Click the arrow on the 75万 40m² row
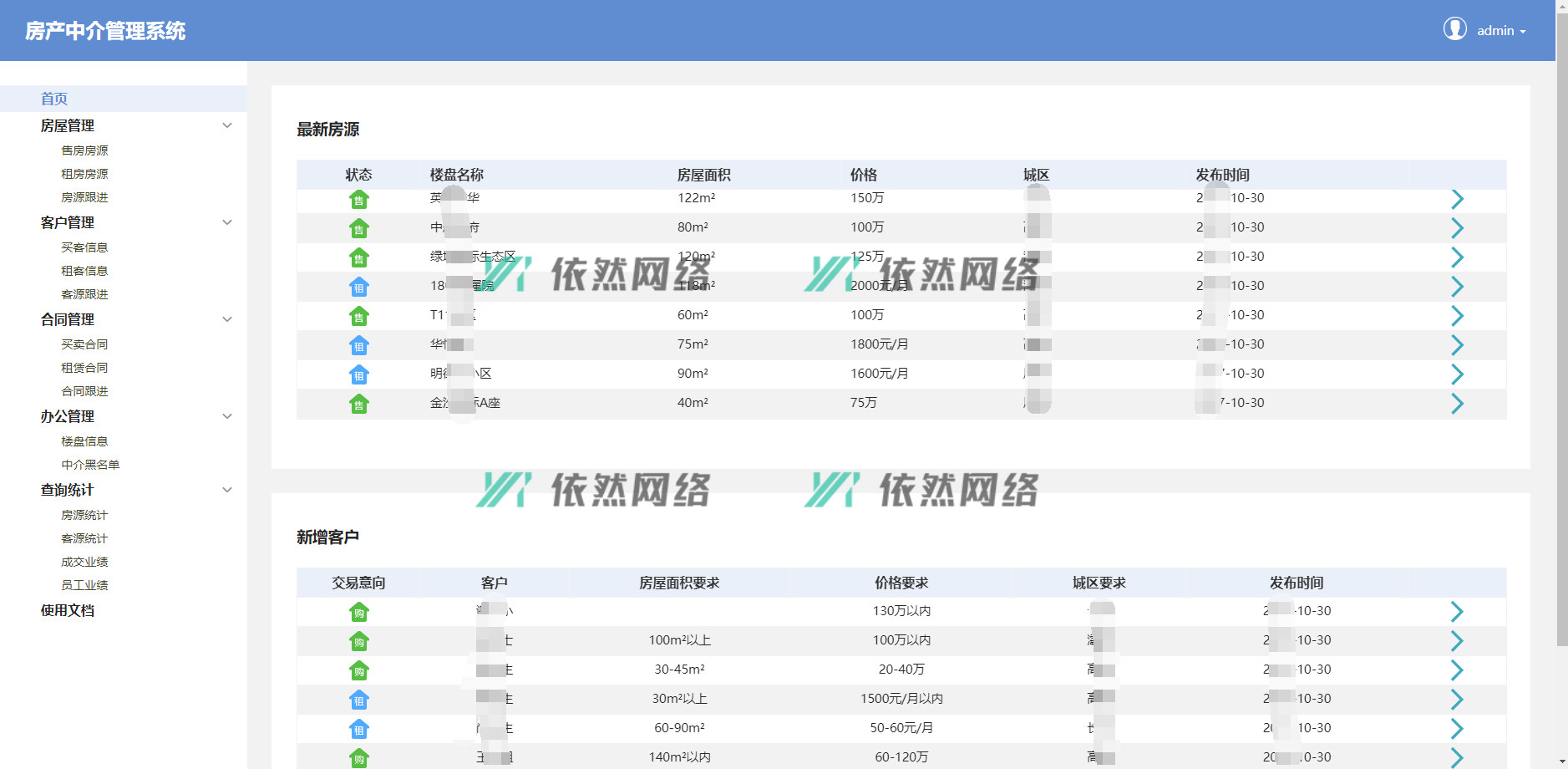The image size is (1568, 769). [x=1457, y=404]
